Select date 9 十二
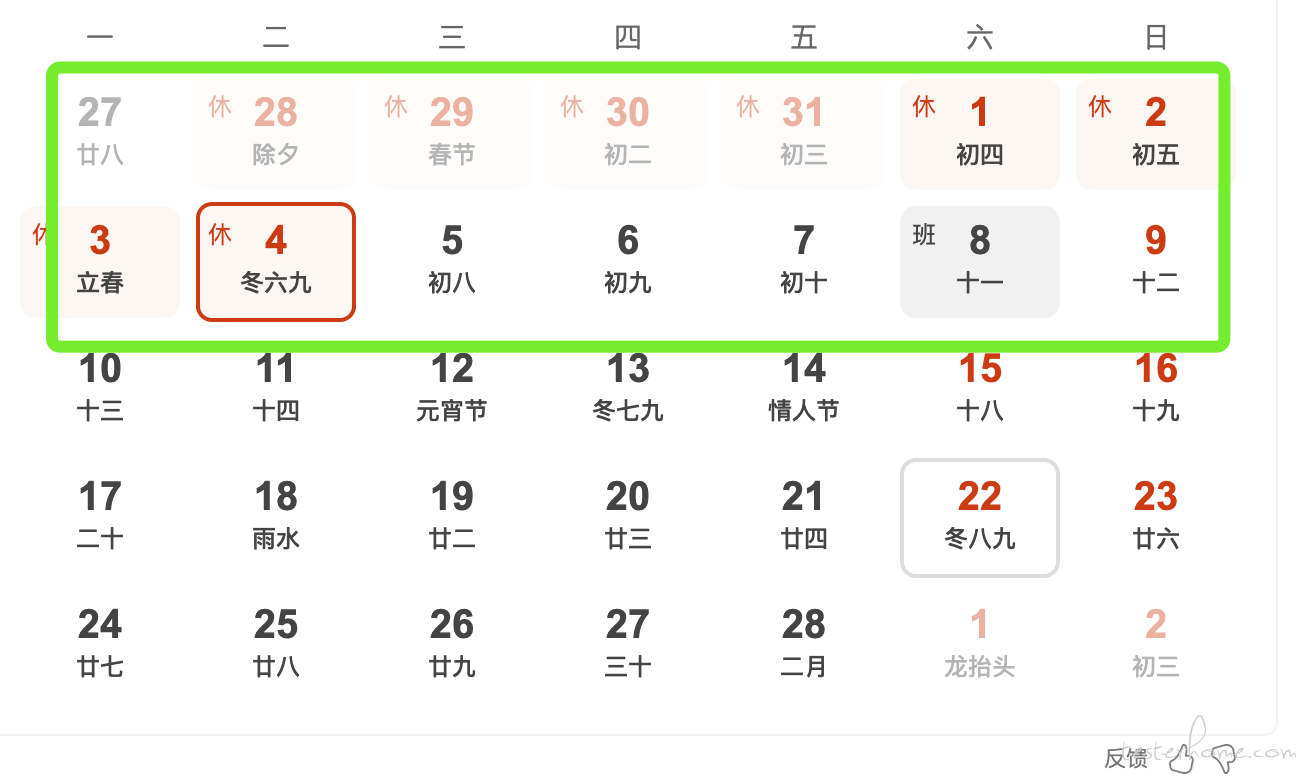The image size is (1298, 778). tap(1156, 262)
